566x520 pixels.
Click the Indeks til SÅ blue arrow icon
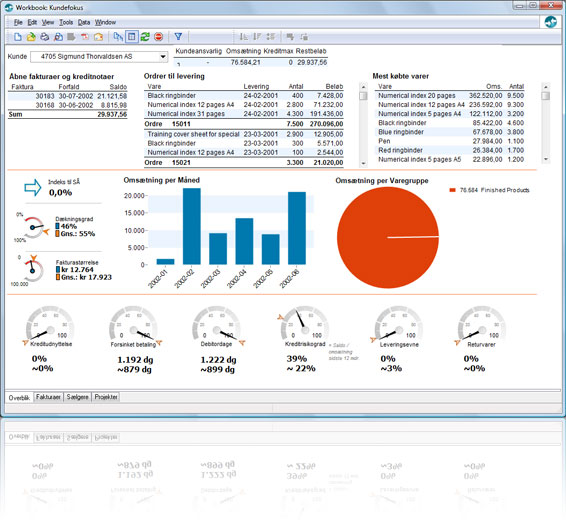coord(33,187)
